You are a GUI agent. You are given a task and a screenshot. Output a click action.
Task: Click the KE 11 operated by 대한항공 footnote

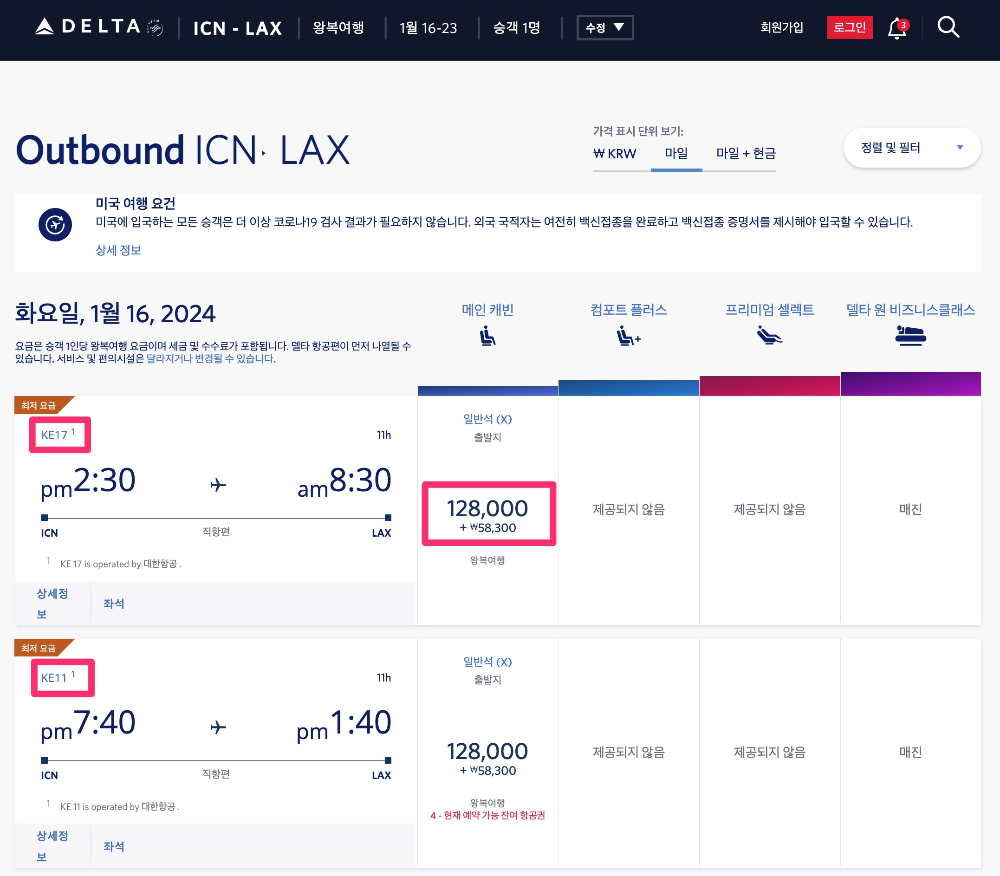click(120, 807)
